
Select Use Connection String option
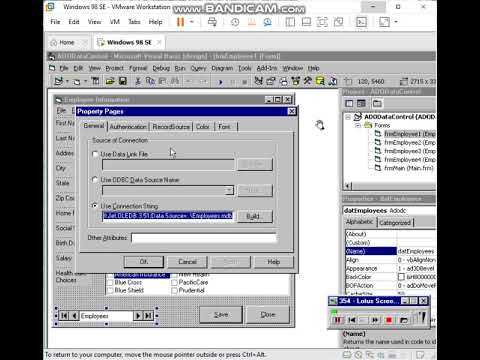pyautogui.click(x=95, y=205)
